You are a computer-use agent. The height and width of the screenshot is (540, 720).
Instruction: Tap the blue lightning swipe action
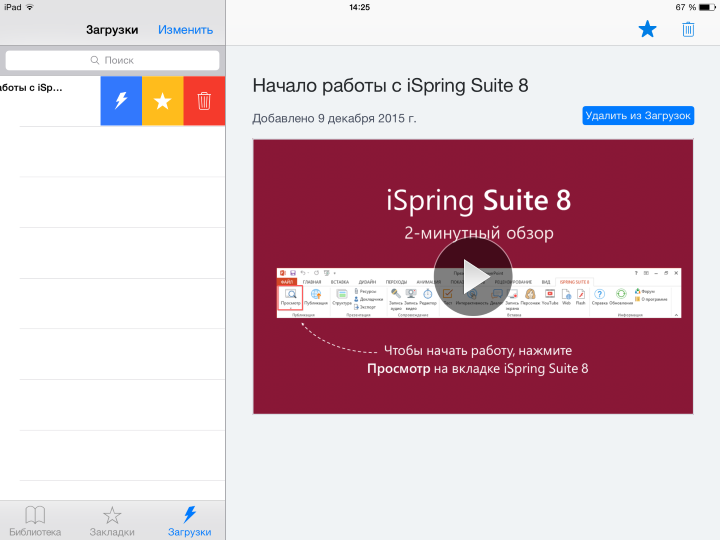click(x=121, y=101)
